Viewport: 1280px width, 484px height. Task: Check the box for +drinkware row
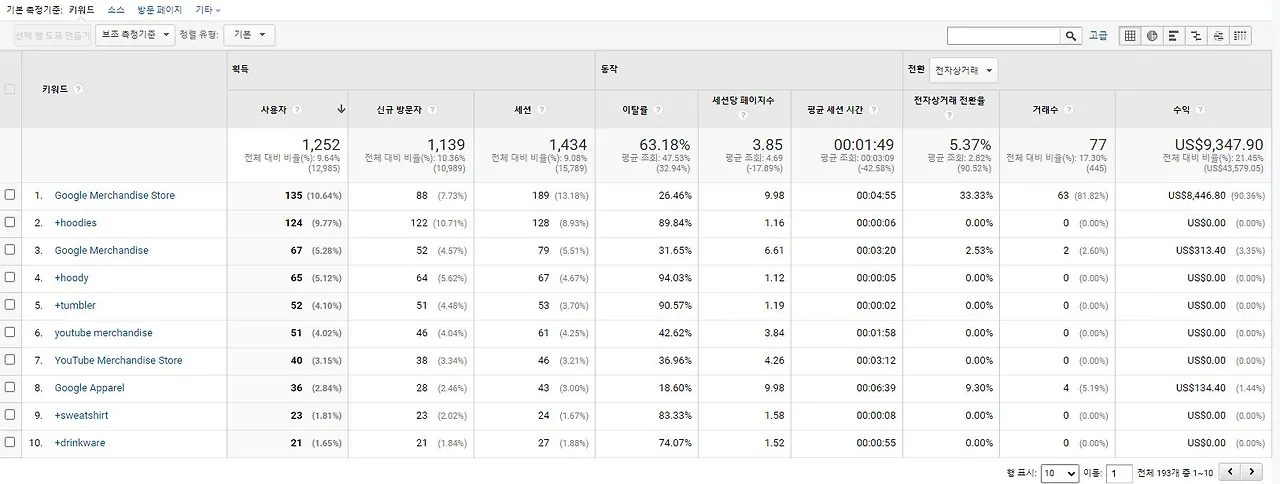point(10,442)
